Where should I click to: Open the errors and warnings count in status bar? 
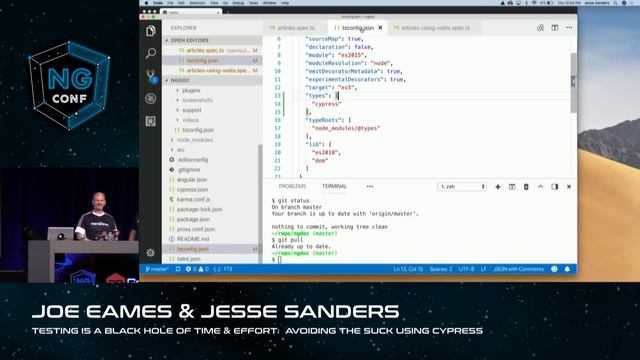pos(197,269)
